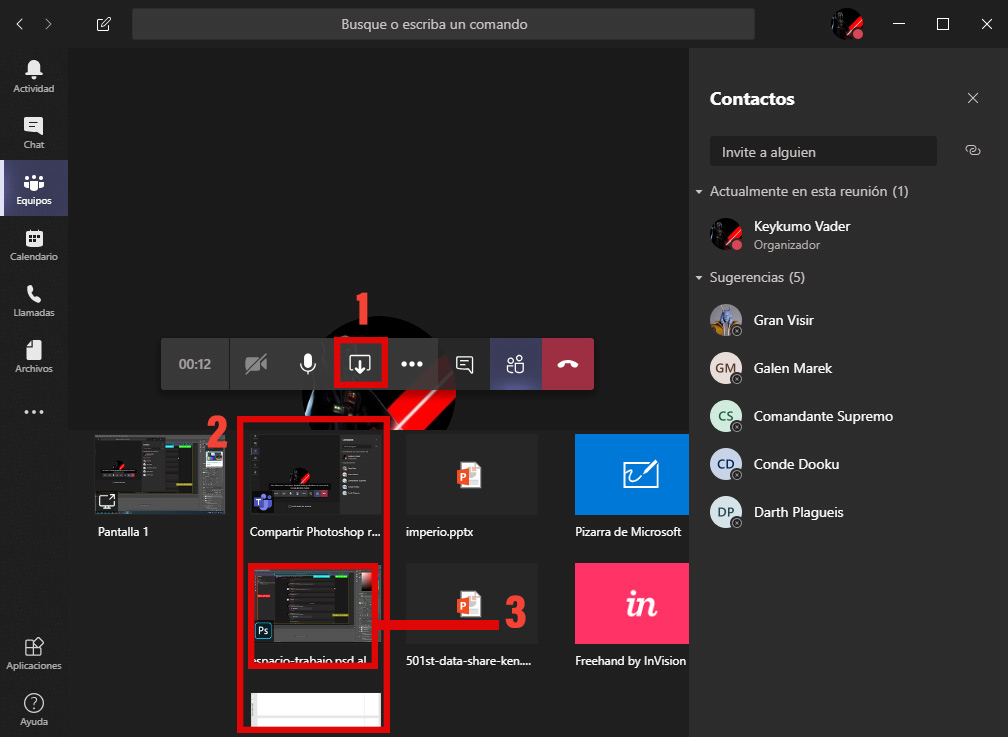Mute the microphone
1008x737 pixels.
(x=307, y=363)
